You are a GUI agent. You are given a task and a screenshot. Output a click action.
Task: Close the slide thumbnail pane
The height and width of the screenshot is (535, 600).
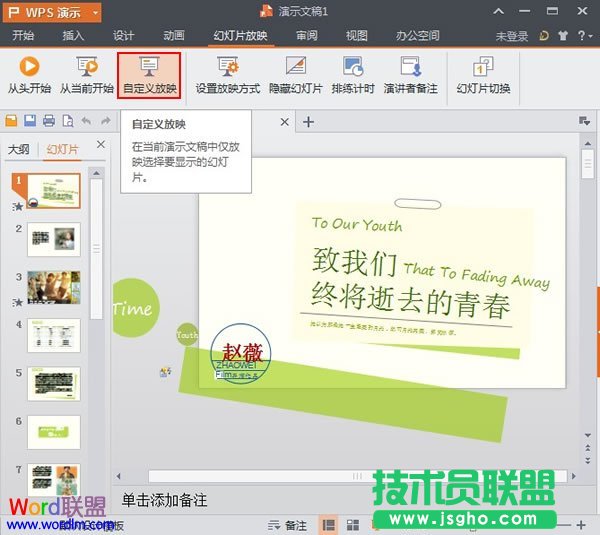click(x=101, y=144)
